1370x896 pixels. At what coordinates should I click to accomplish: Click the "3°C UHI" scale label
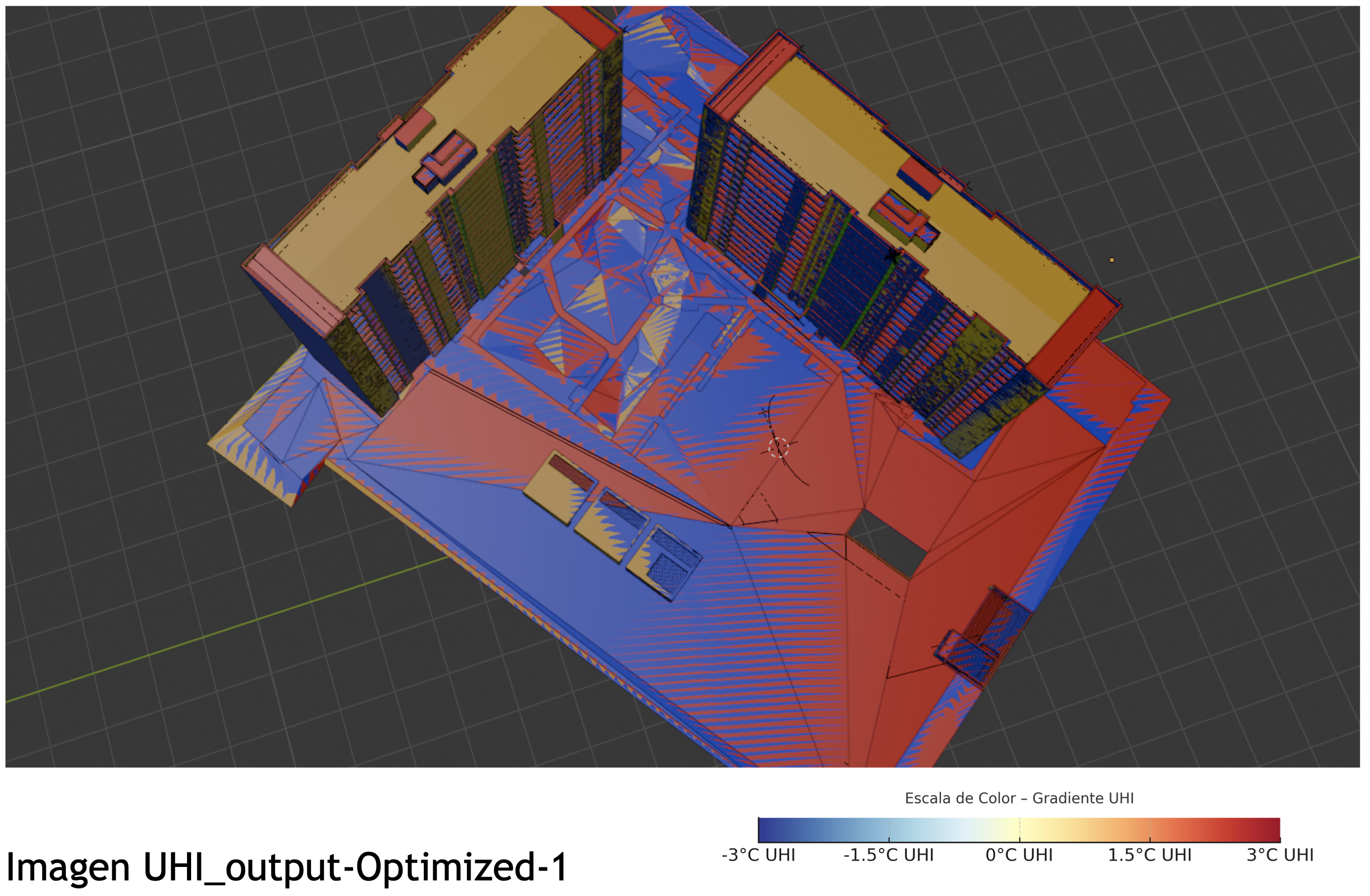point(1280,854)
